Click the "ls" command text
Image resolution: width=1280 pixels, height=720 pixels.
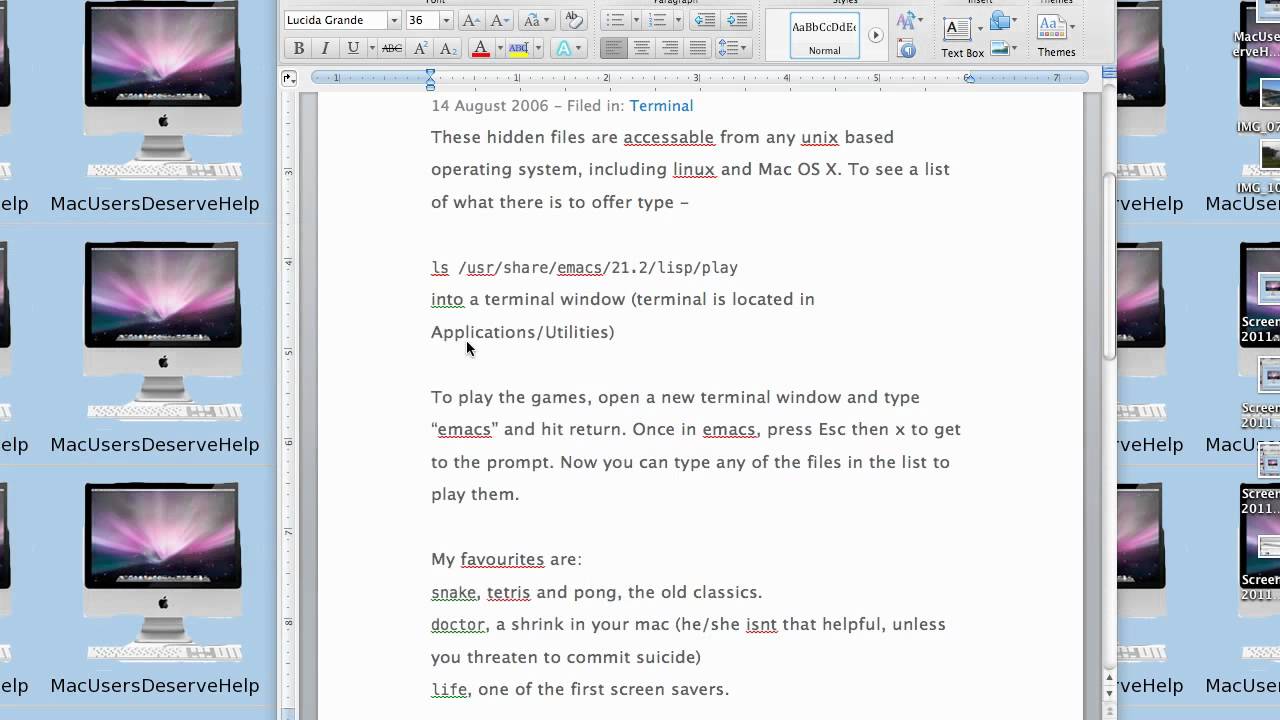tap(440, 267)
